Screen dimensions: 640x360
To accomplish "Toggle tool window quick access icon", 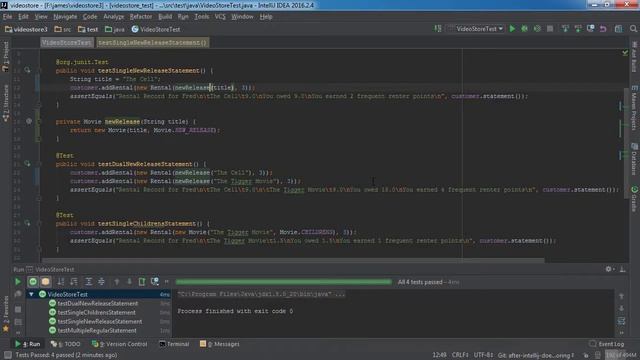I will (x=7, y=355).
